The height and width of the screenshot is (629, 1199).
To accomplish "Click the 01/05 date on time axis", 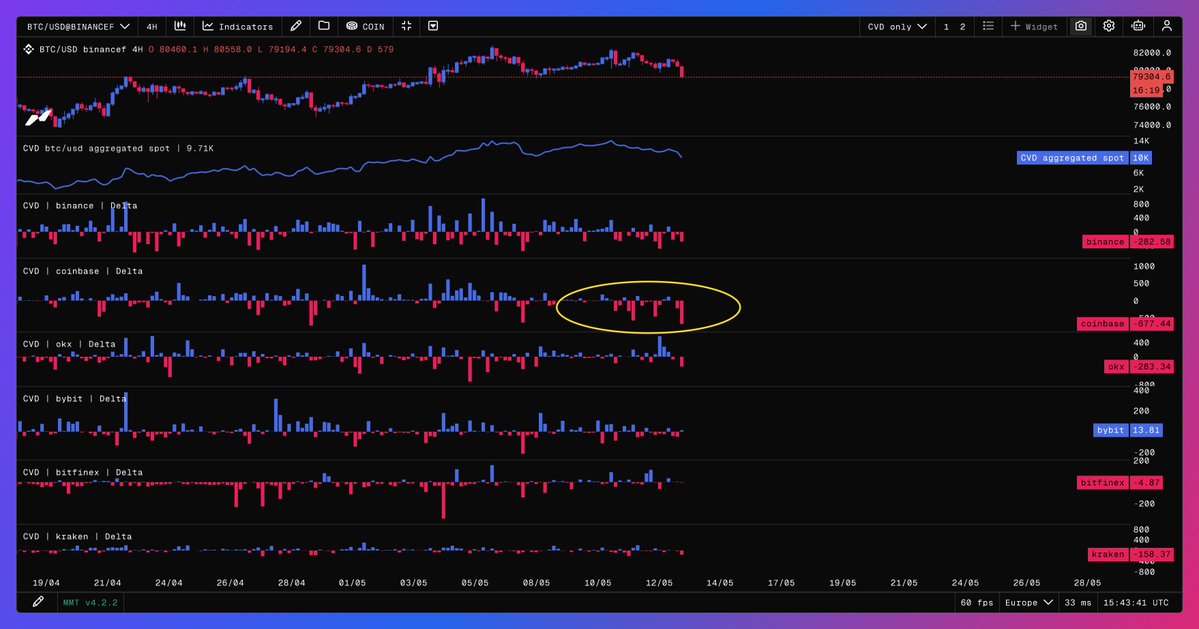I will [352, 582].
